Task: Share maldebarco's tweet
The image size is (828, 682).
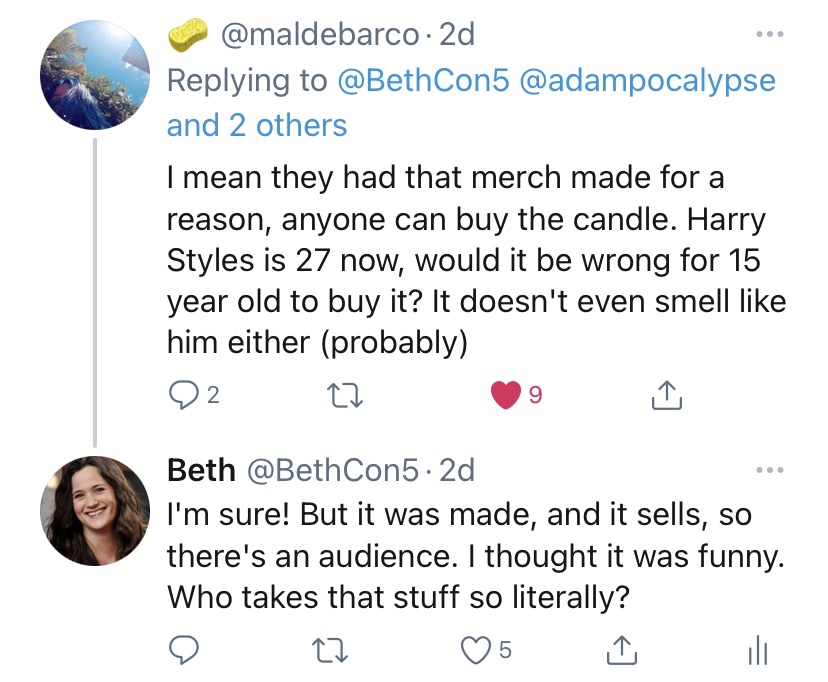Action: 665,397
